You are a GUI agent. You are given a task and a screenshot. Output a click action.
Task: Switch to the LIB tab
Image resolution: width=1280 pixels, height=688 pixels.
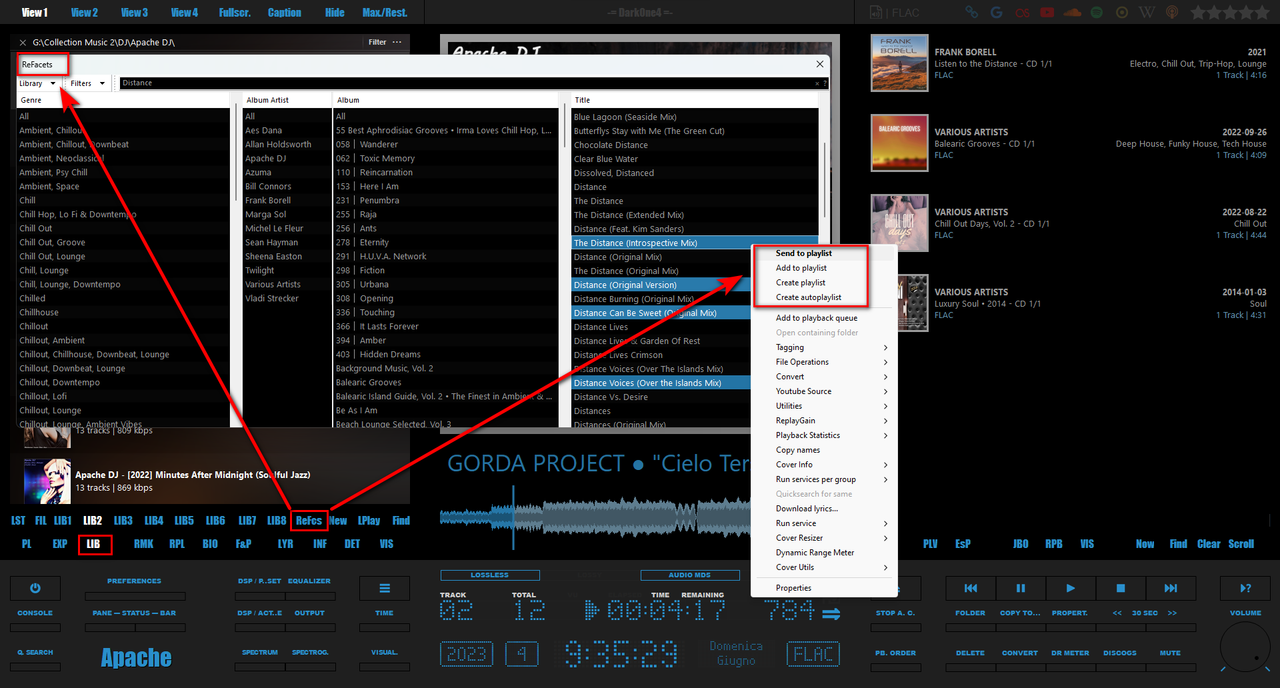click(x=93, y=544)
